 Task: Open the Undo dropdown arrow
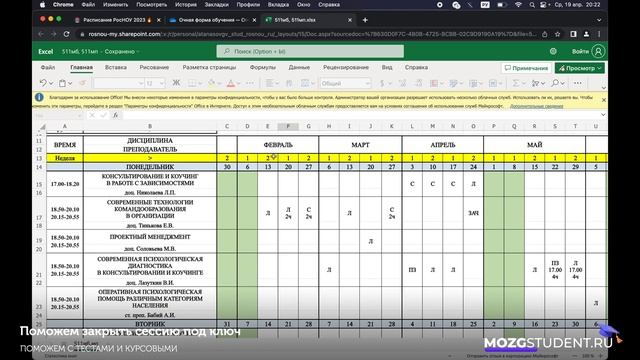[51, 83]
